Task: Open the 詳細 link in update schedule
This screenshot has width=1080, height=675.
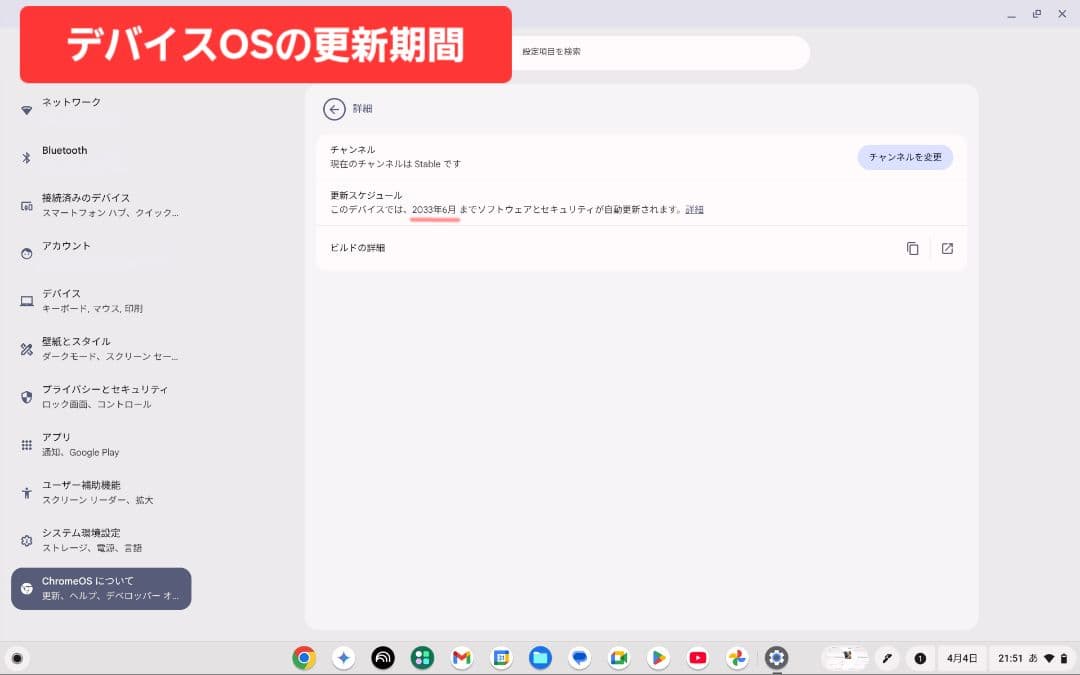Action: tap(694, 210)
